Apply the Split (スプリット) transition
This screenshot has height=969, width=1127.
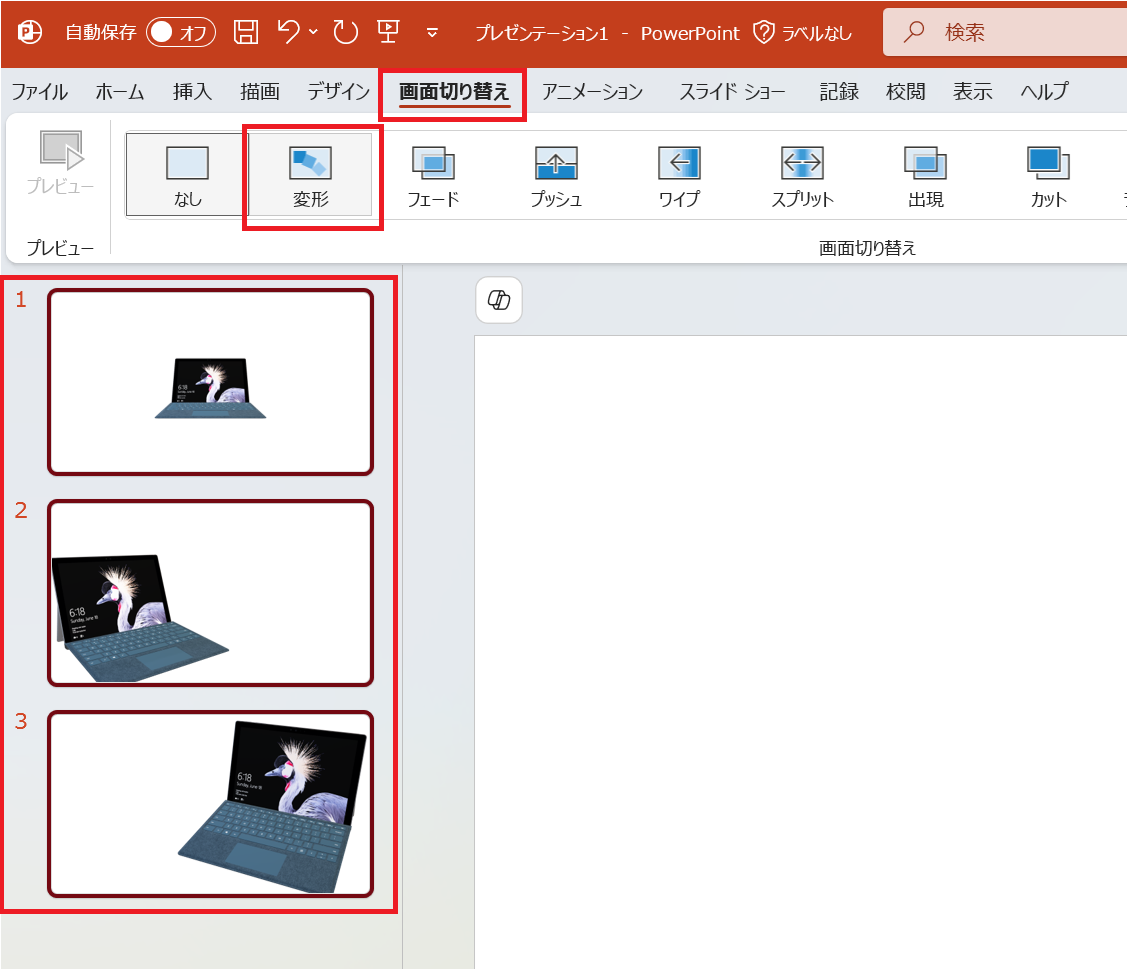click(802, 176)
